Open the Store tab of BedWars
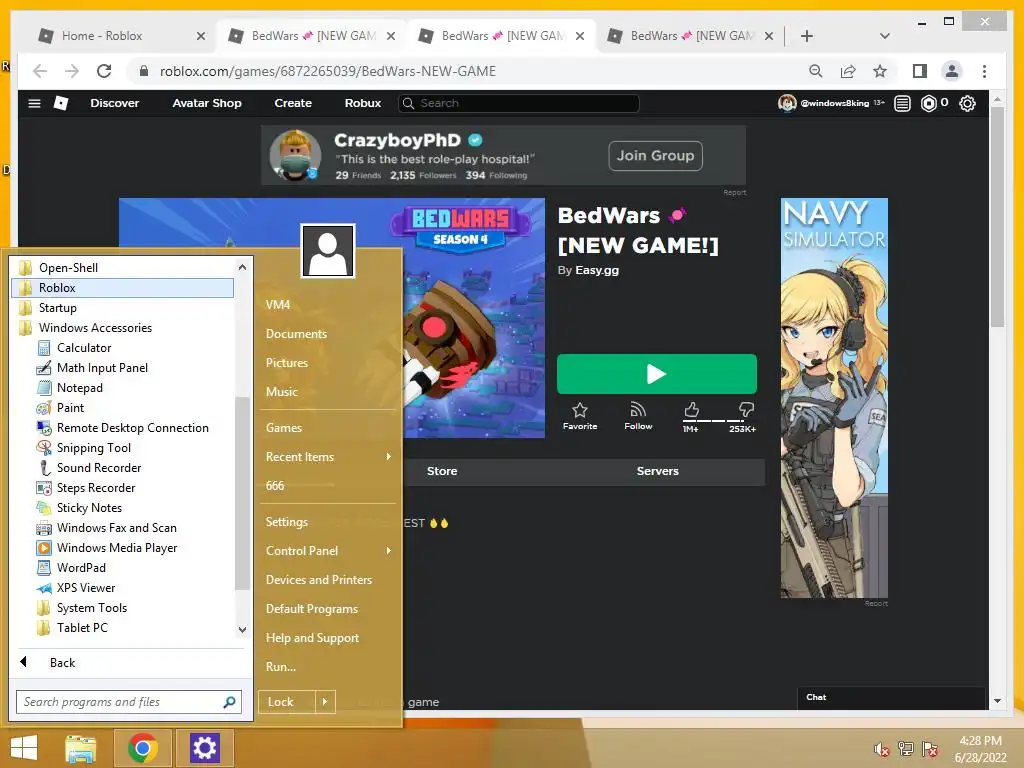Image resolution: width=1024 pixels, height=768 pixels. (x=442, y=471)
